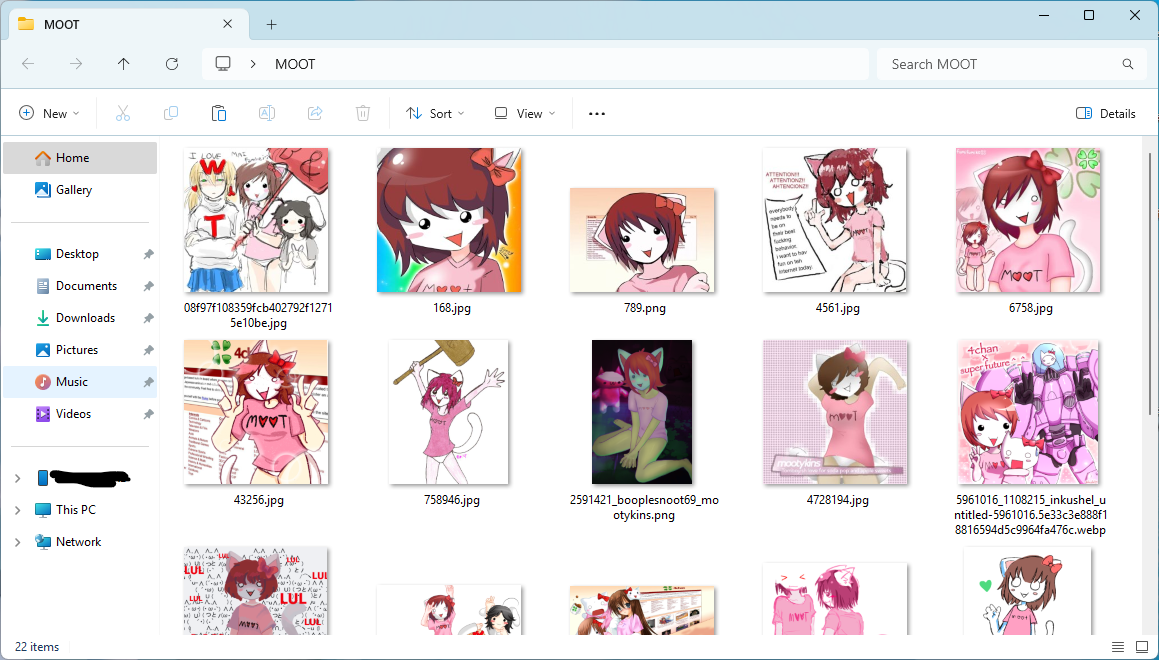1159x660 pixels.
Task: Click the Cut scissors icon
Action: tap(123, 113)
